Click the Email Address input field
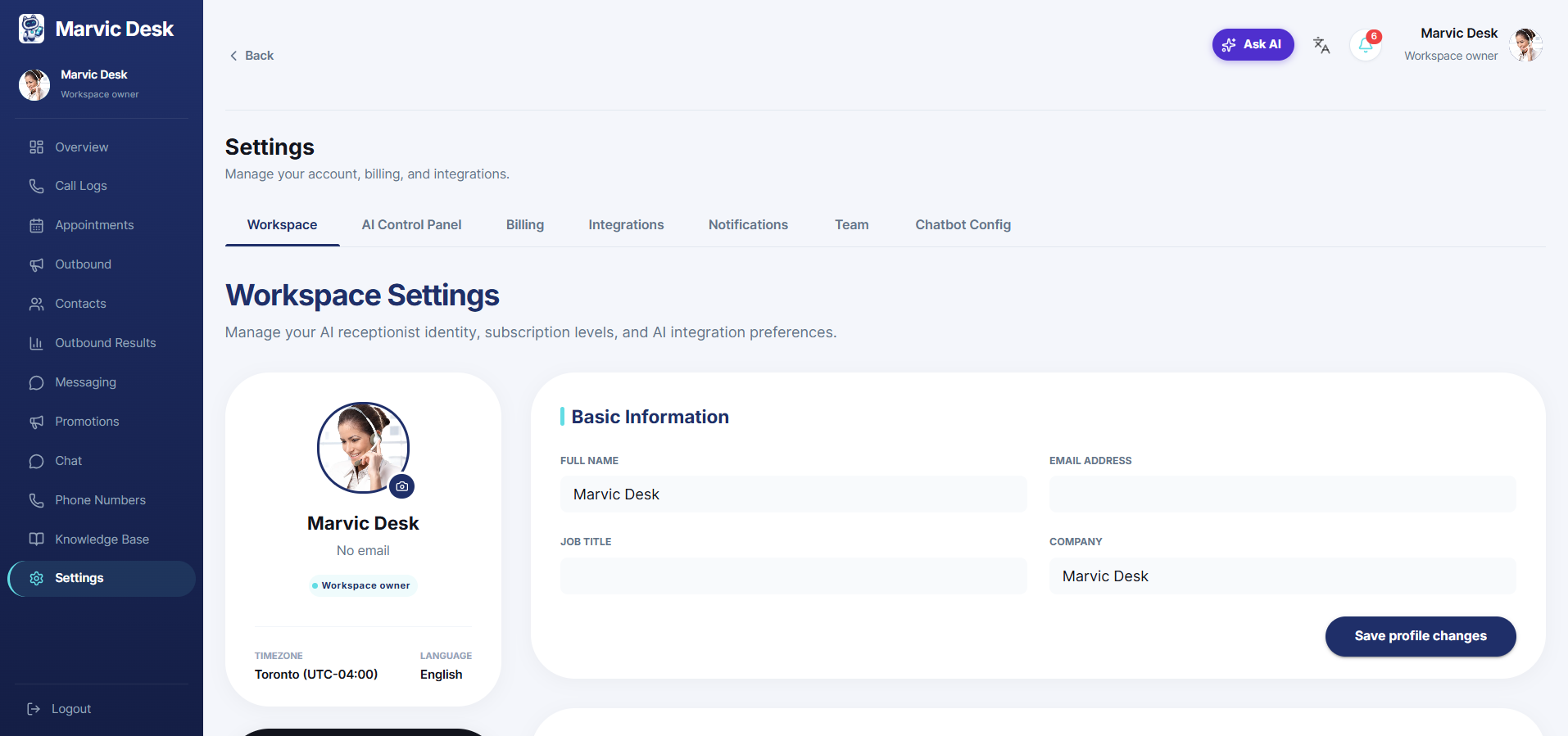This screenshot has height=736, width=1568. [1282, 494]
